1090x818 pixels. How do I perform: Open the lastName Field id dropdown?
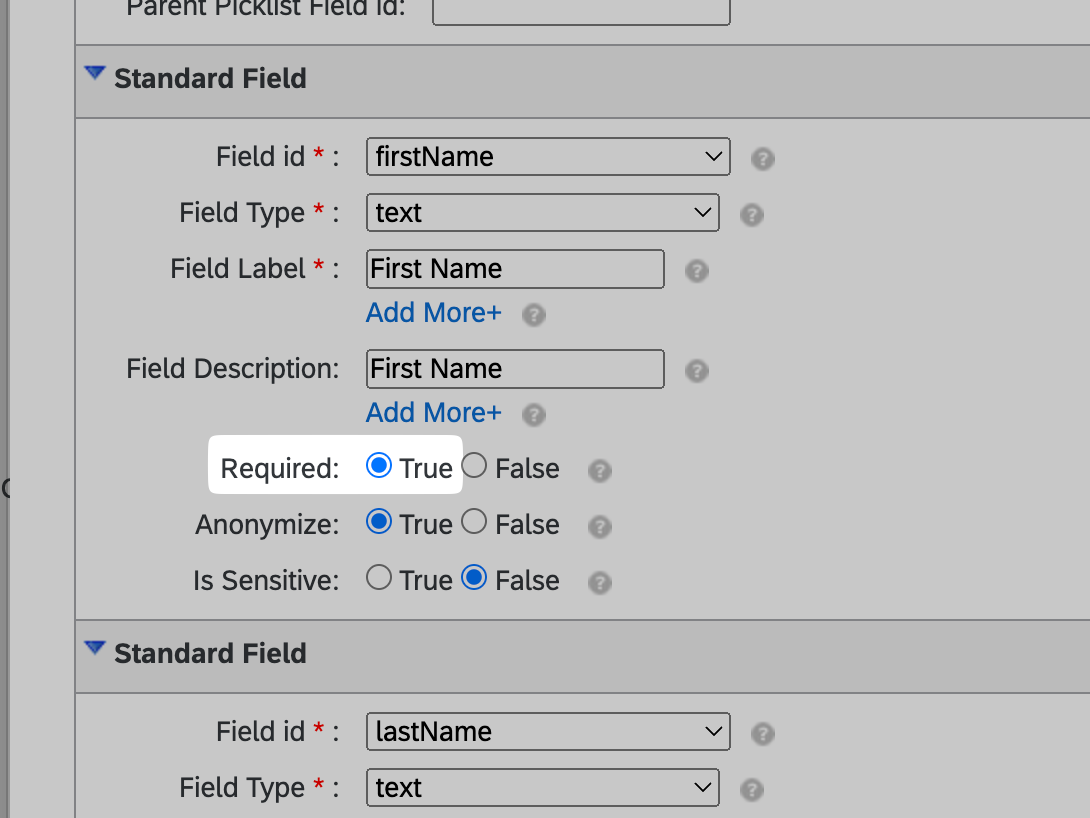click(x=548, y=732)
